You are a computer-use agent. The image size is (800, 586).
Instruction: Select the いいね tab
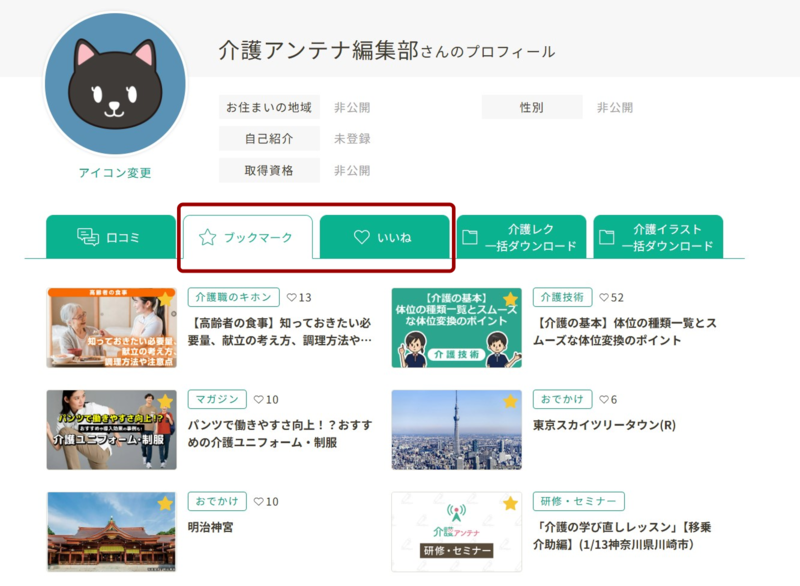click(x=384, y=237)
